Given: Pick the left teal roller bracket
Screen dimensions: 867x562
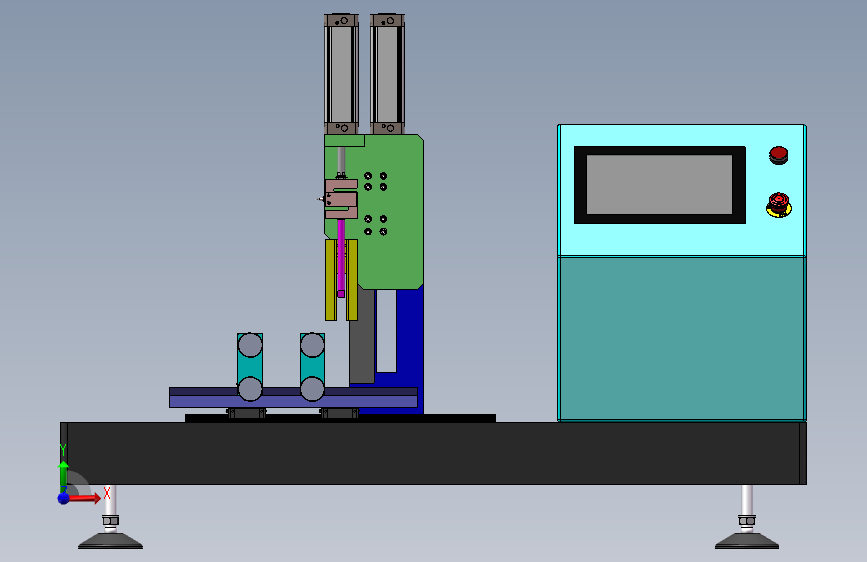Looking at the screenshot, I should pos(250,366).
